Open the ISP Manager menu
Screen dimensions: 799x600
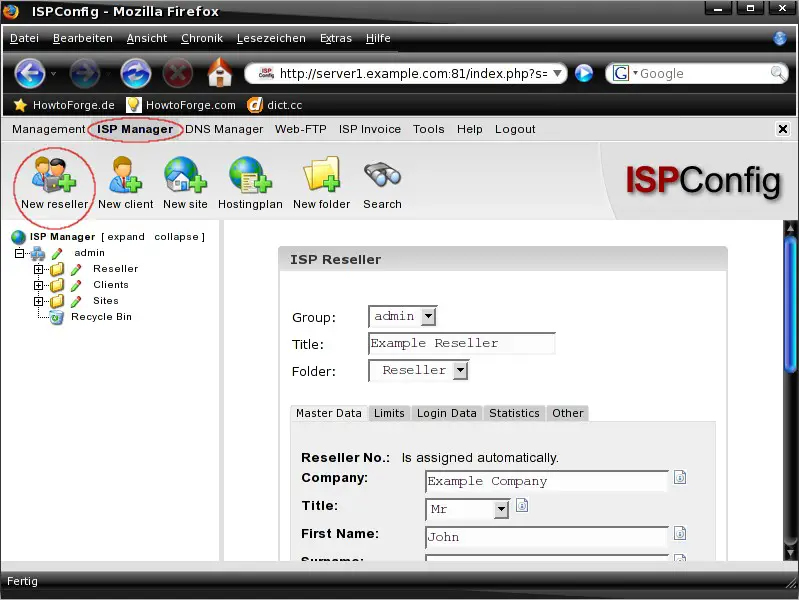coord(135,129)
